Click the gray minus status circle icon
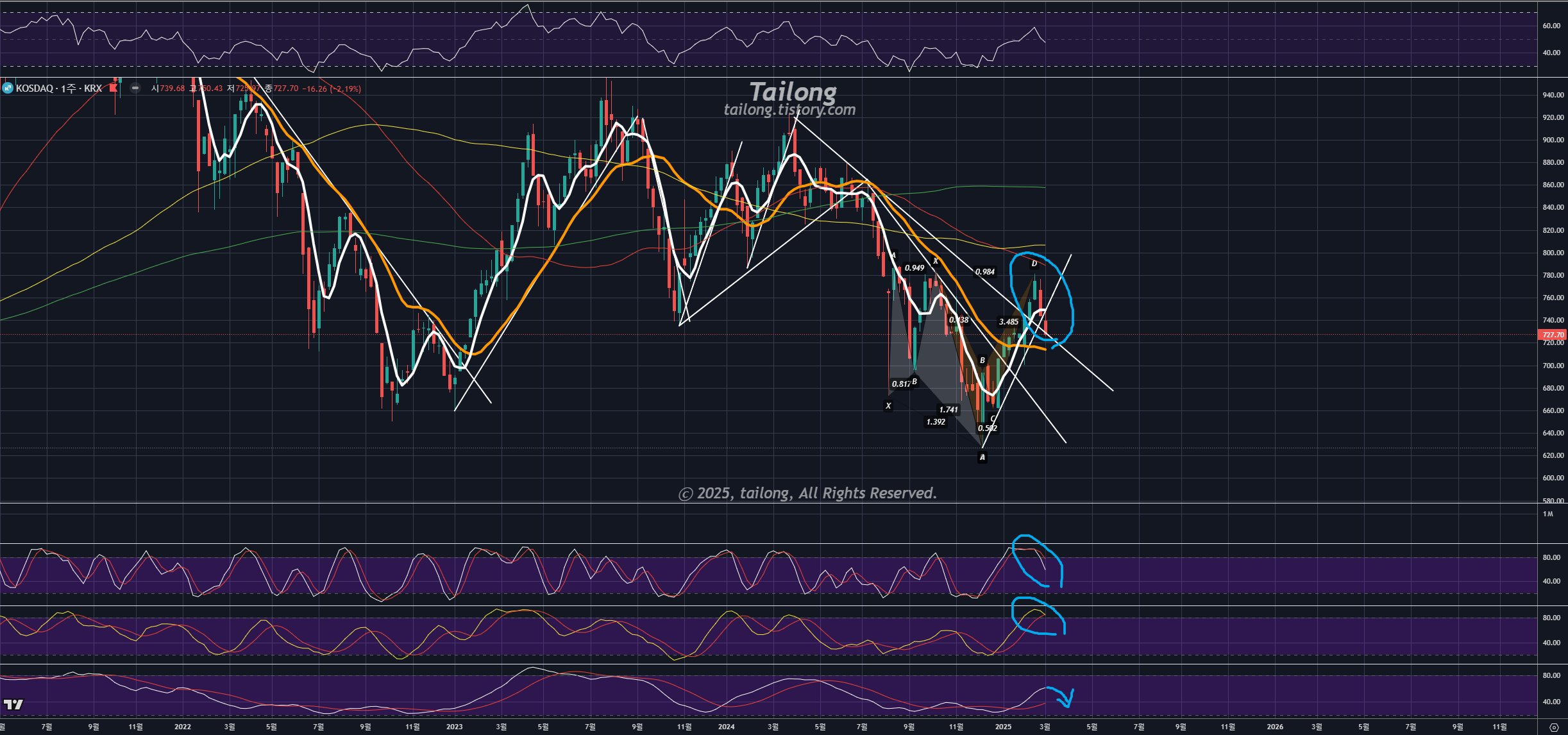 (135, 88)
